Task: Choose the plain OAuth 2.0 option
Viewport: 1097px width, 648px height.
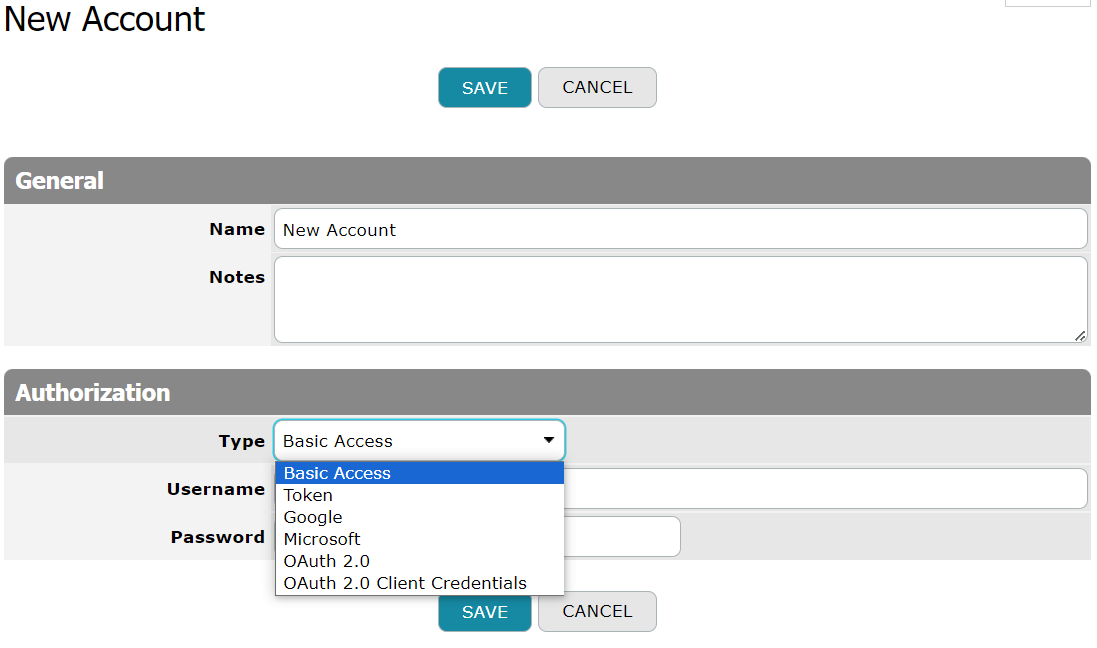Action: (x=326, y=561)
